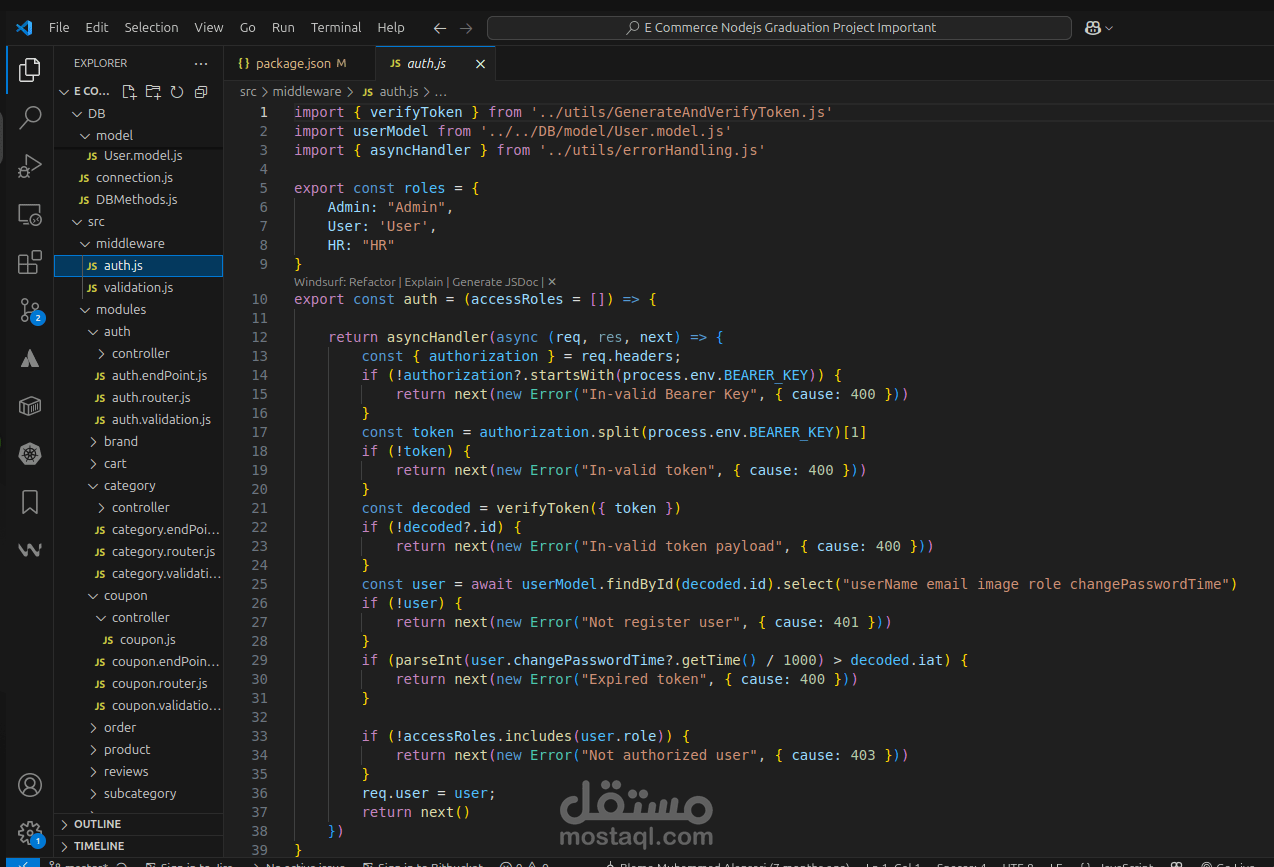Open the Manage gear icon
The image size is (1274, 867).
click(x=30, y=833)
